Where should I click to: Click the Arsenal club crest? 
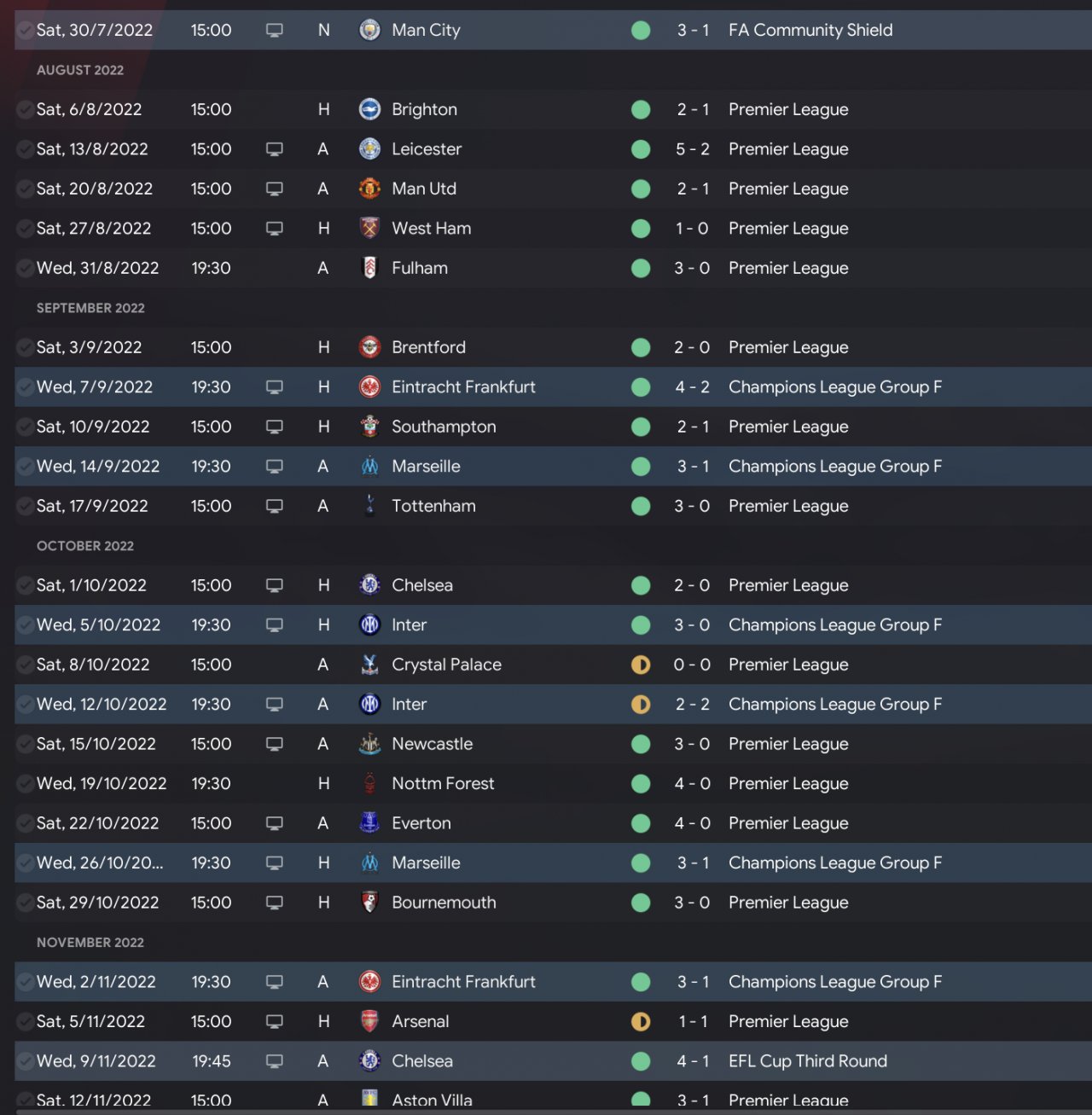369,1022
